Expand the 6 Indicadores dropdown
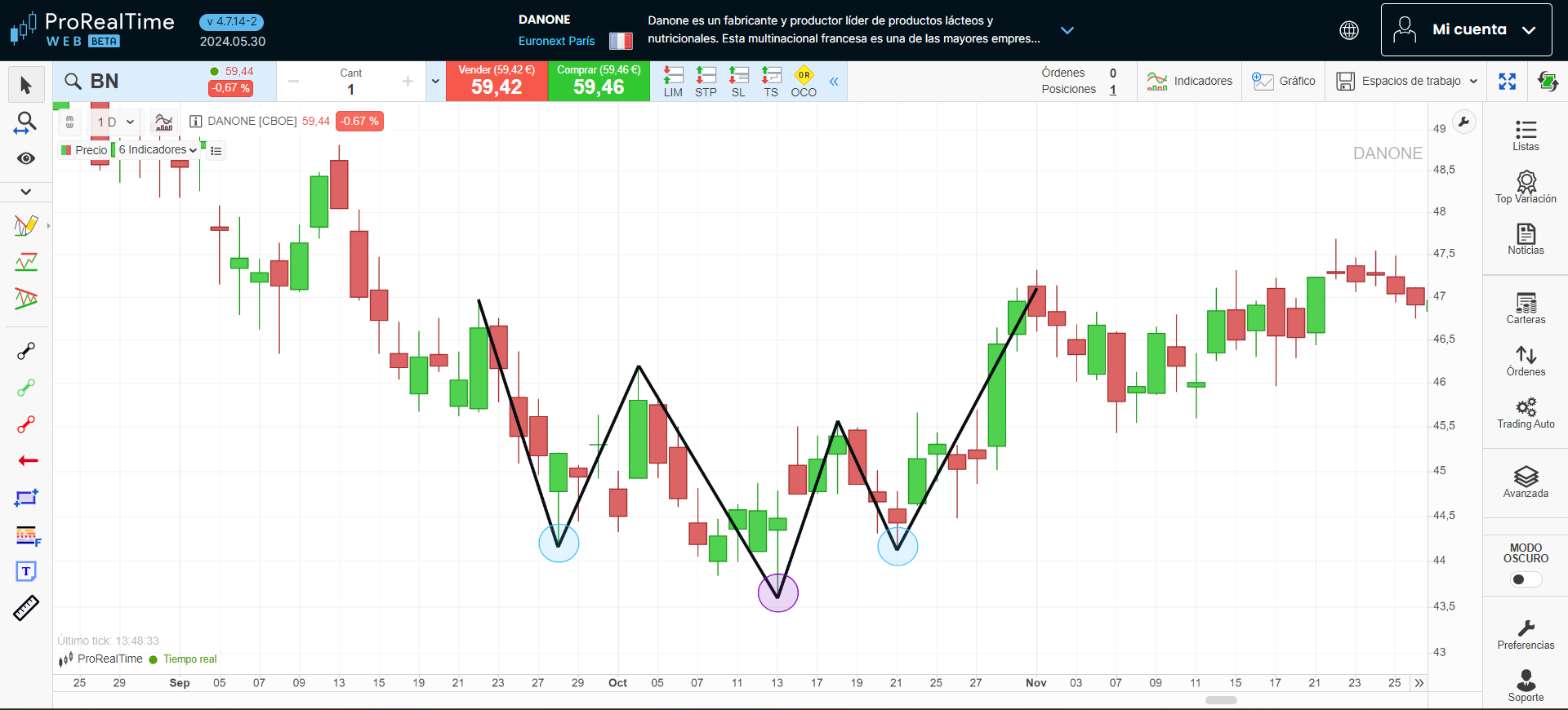The image size is (1568, 710). [157, 150]
